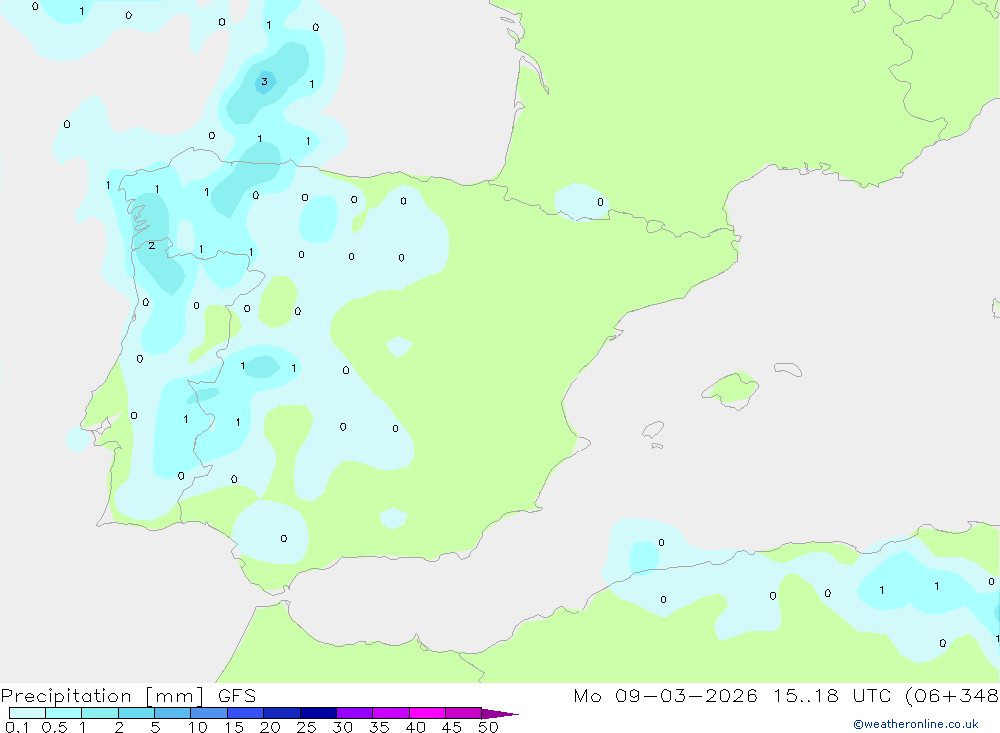
Task: Select the 30–35 mm purple legend swatch
Action: point(355,713)
